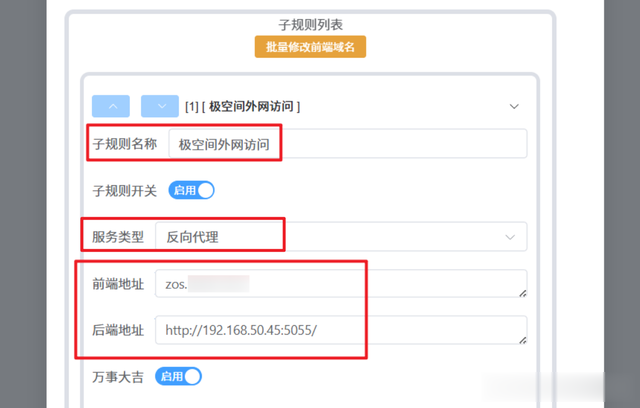Disable the 万事大吉 switch
This screenshot has height=408, width=640.
point(178,376)
